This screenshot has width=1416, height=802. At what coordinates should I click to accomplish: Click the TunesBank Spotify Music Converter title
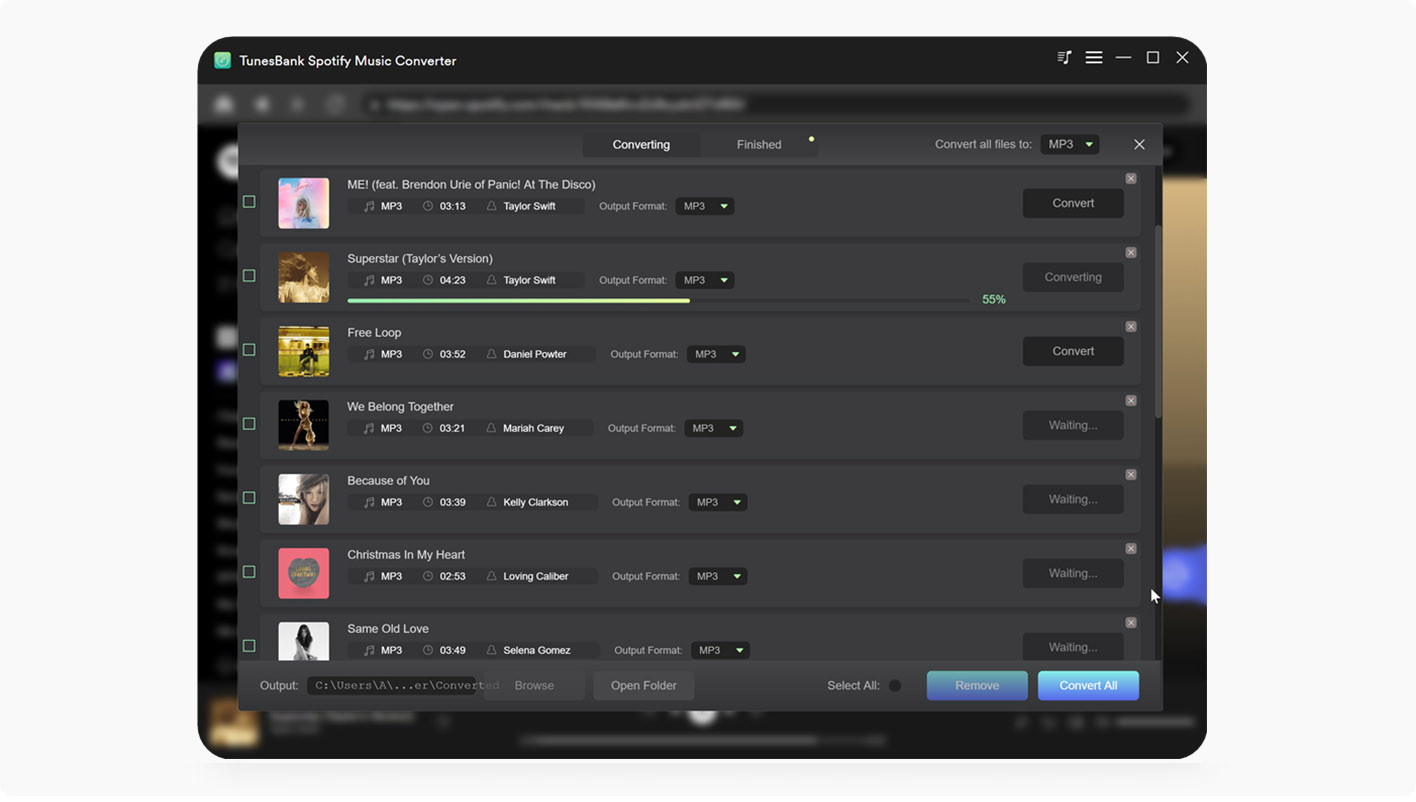click(x=347, y=61)
